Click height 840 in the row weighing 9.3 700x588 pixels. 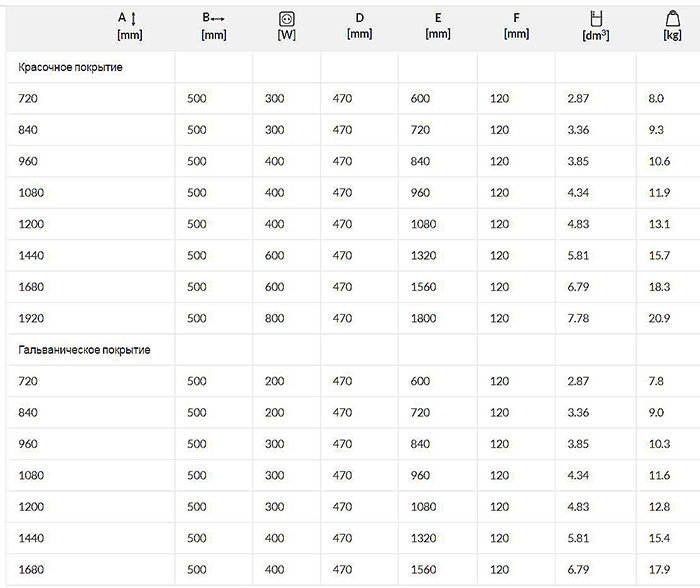pyautogui.click(x=28, y=130)
